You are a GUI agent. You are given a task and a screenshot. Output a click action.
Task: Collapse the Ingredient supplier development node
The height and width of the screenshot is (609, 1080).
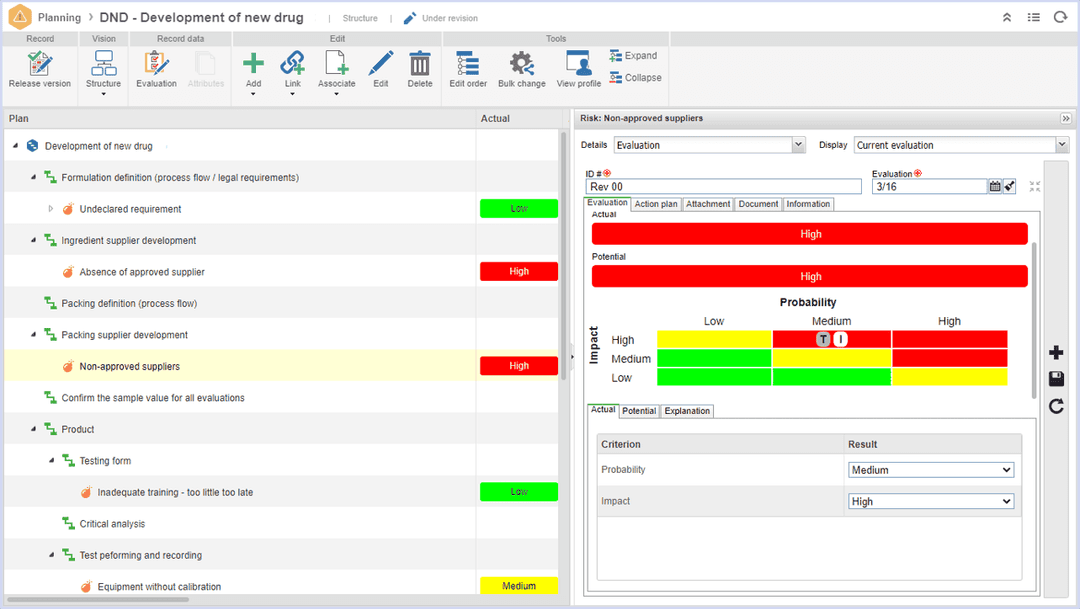click(33, 240)
